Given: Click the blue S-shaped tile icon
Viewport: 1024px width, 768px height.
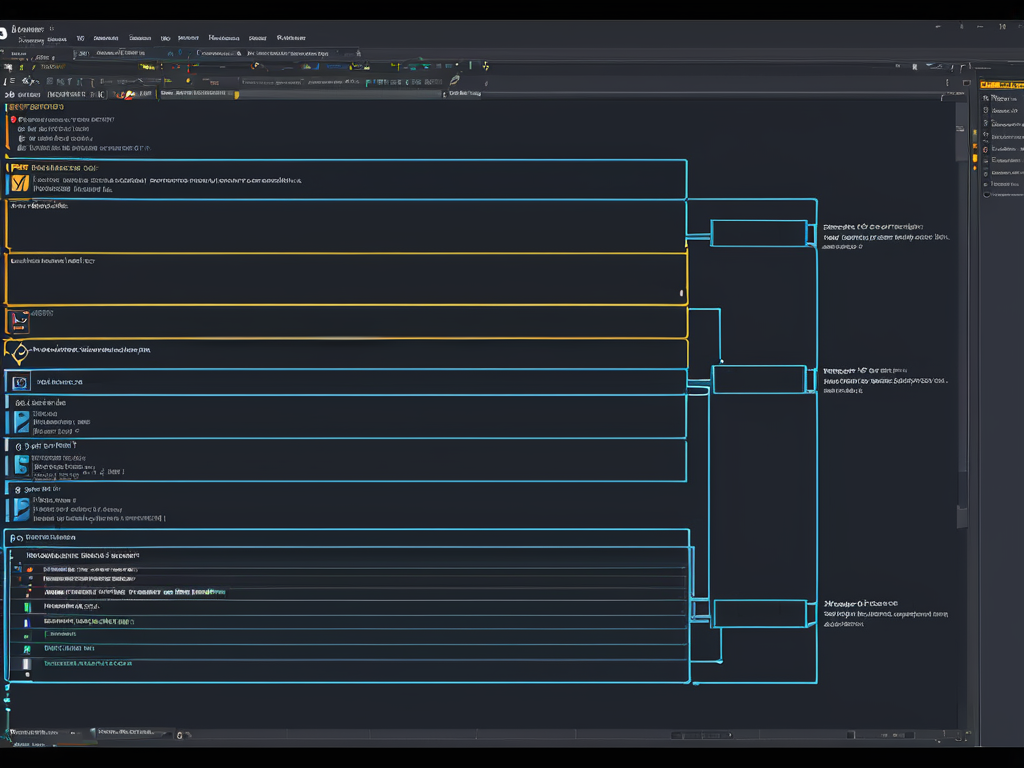Looking at the screenshot, I should (x=22, y=465).
